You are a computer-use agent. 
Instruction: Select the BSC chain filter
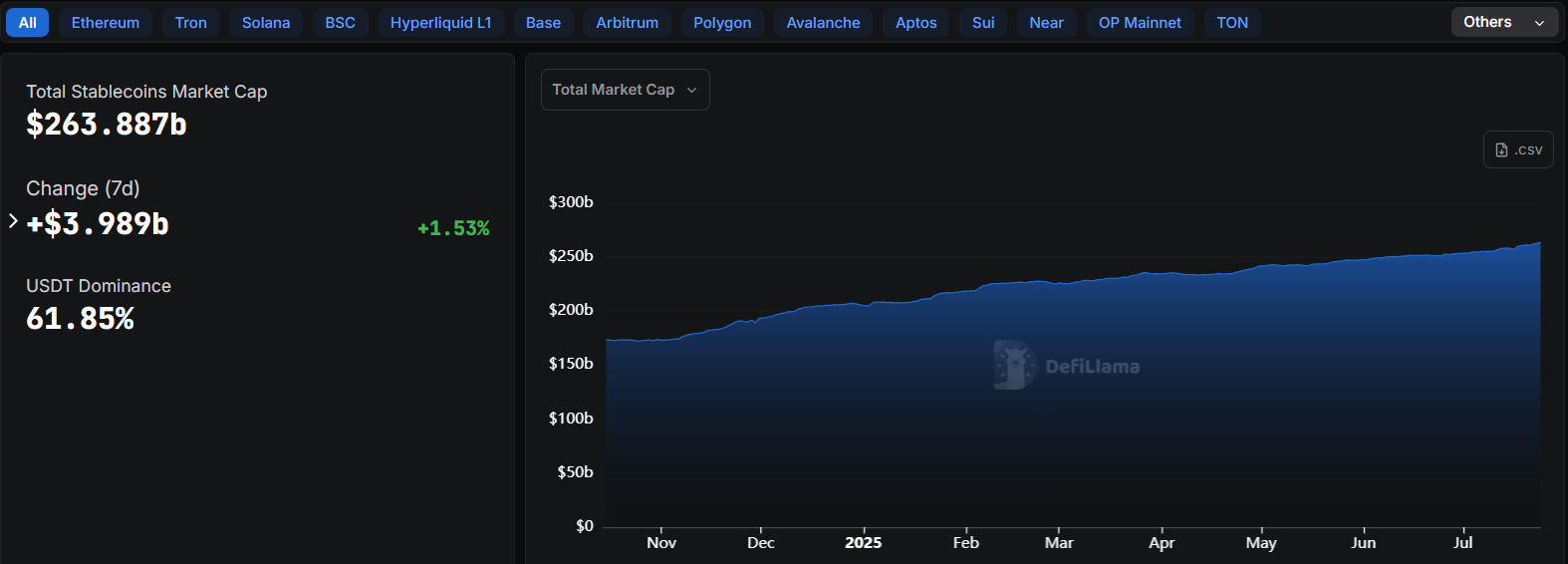click(340, 23)
